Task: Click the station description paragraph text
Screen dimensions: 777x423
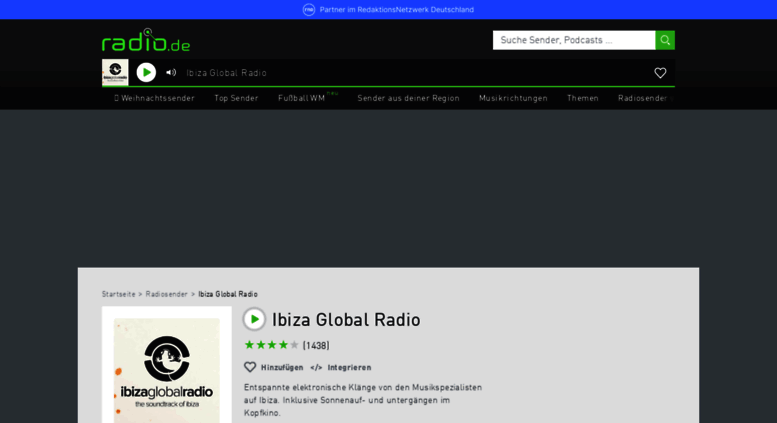Action: tap(363, 400)
